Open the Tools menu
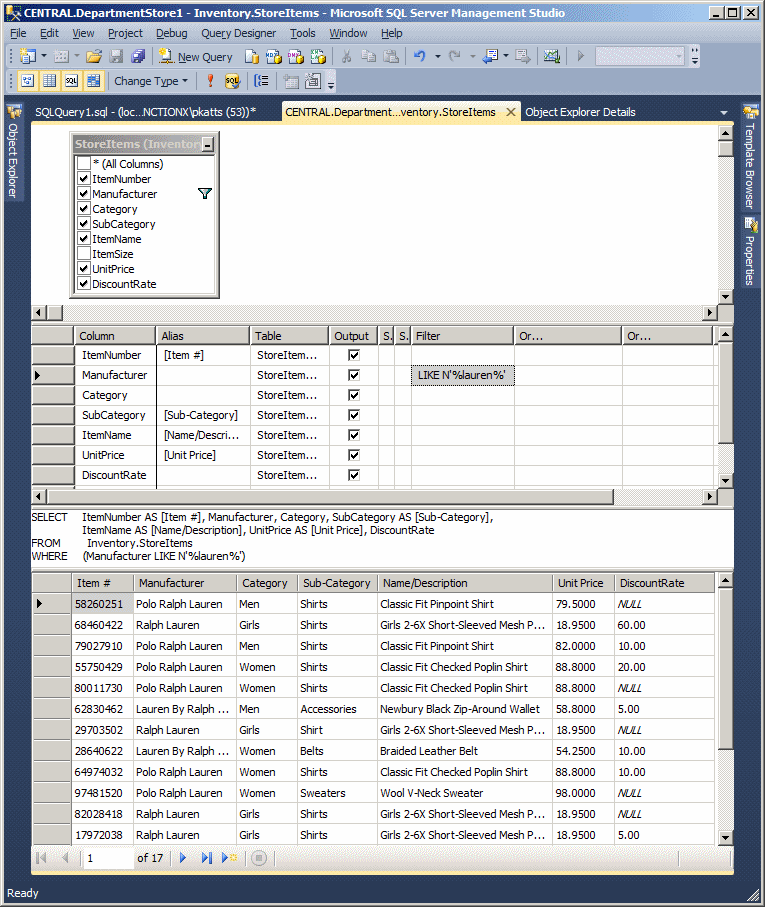The height and width of the screenshot is (907, 765). pos(302,34)
